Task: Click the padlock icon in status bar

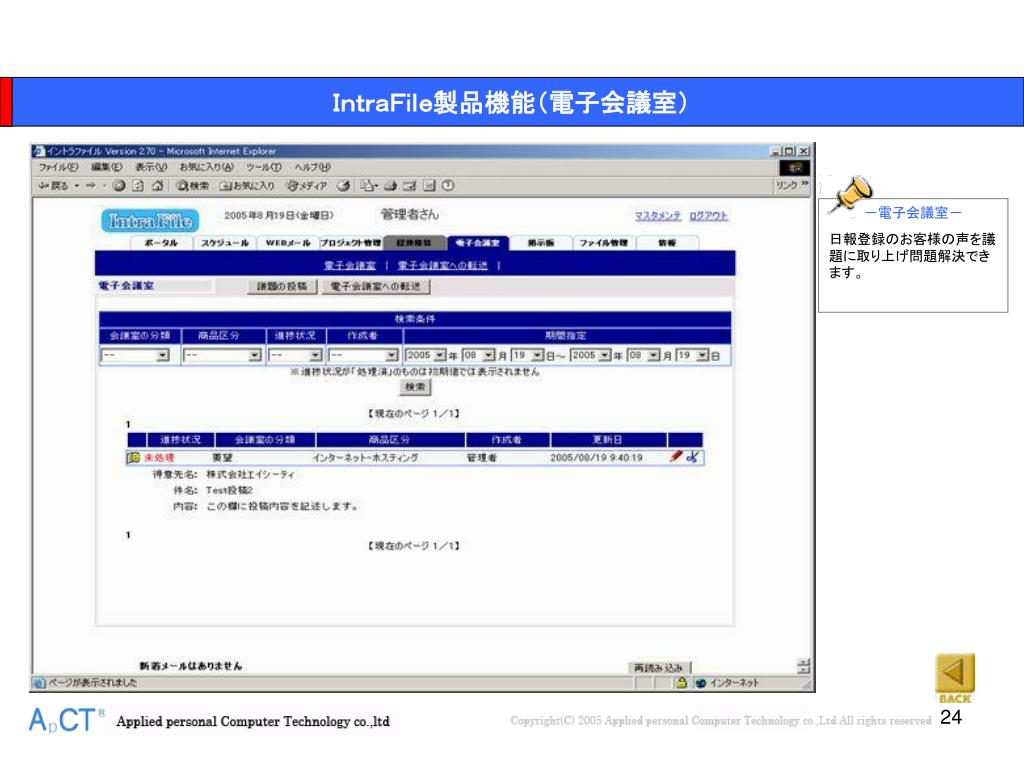Action: 681,682
